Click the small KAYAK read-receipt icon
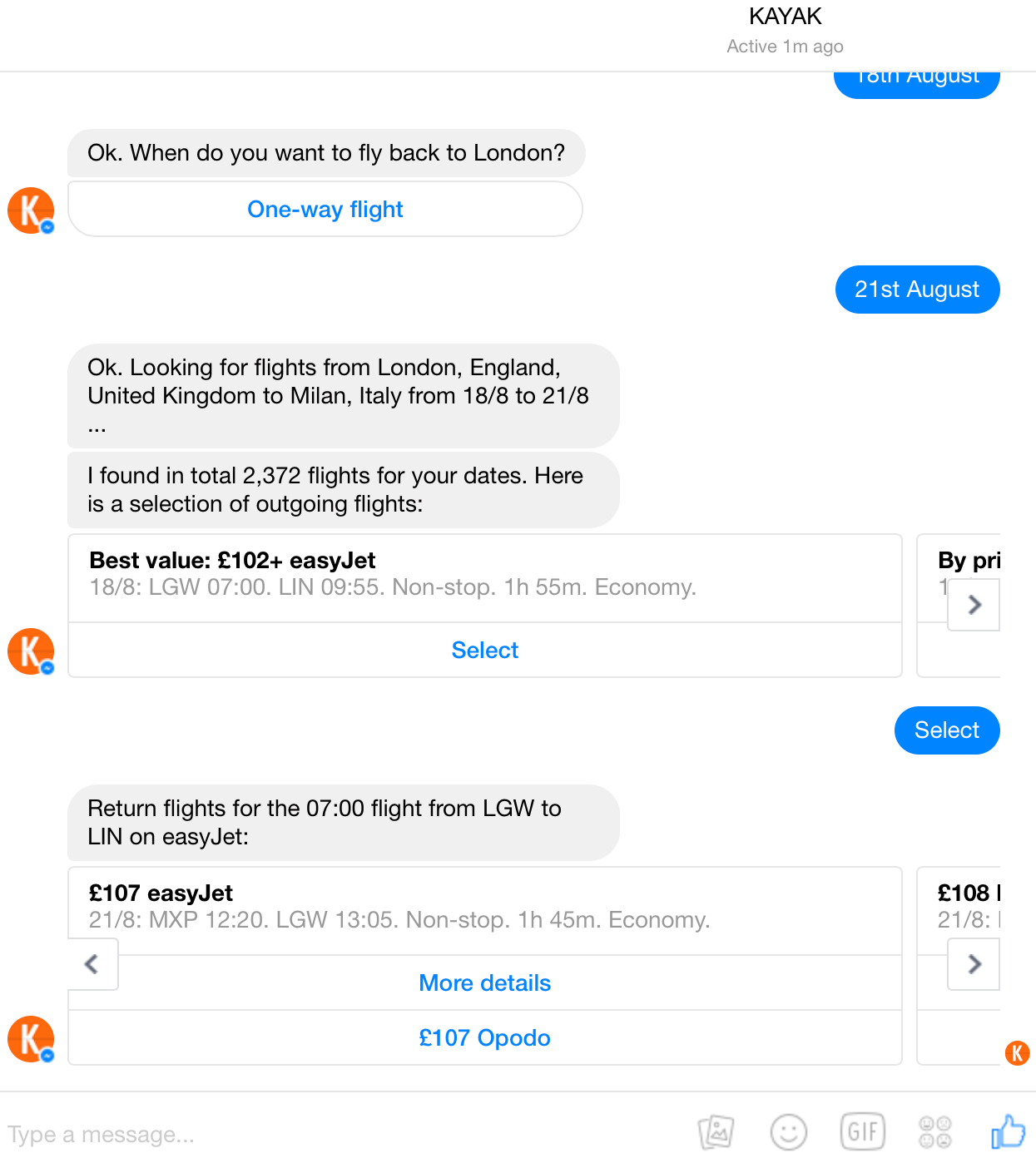Screen dimensions: 1036x1163 (x=1017, y=1053)
